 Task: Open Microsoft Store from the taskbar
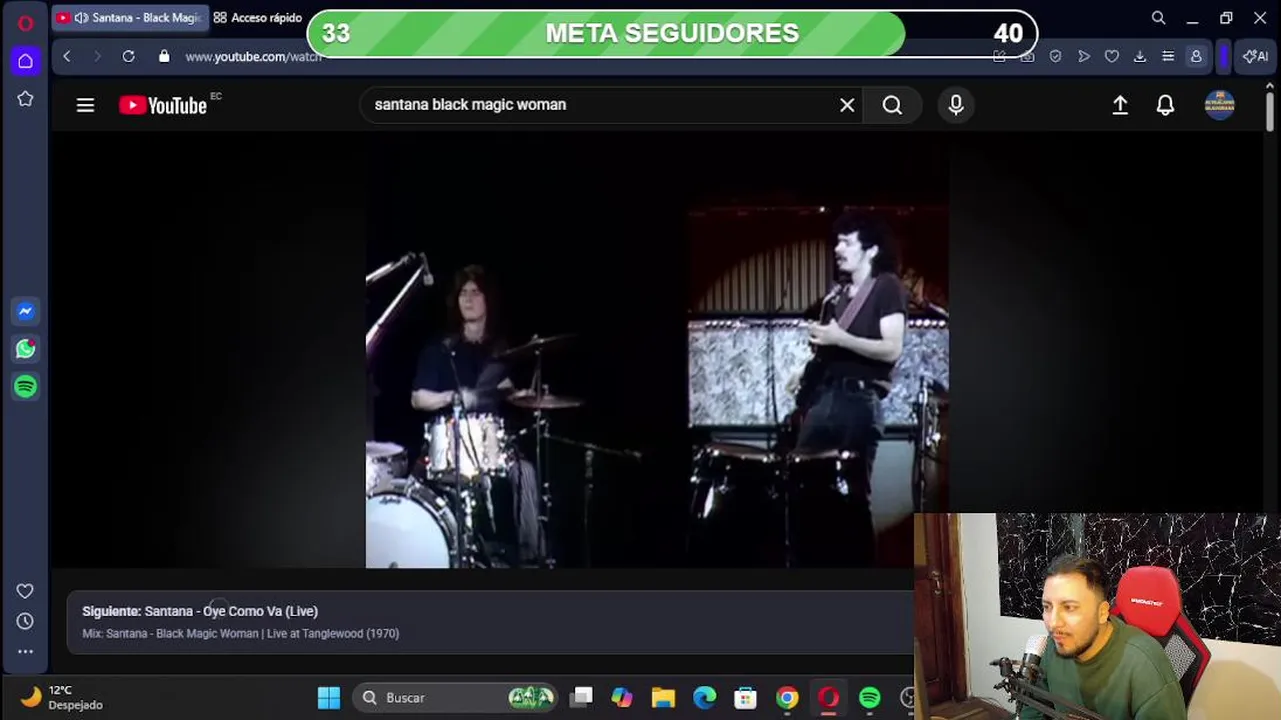(746, 698)
